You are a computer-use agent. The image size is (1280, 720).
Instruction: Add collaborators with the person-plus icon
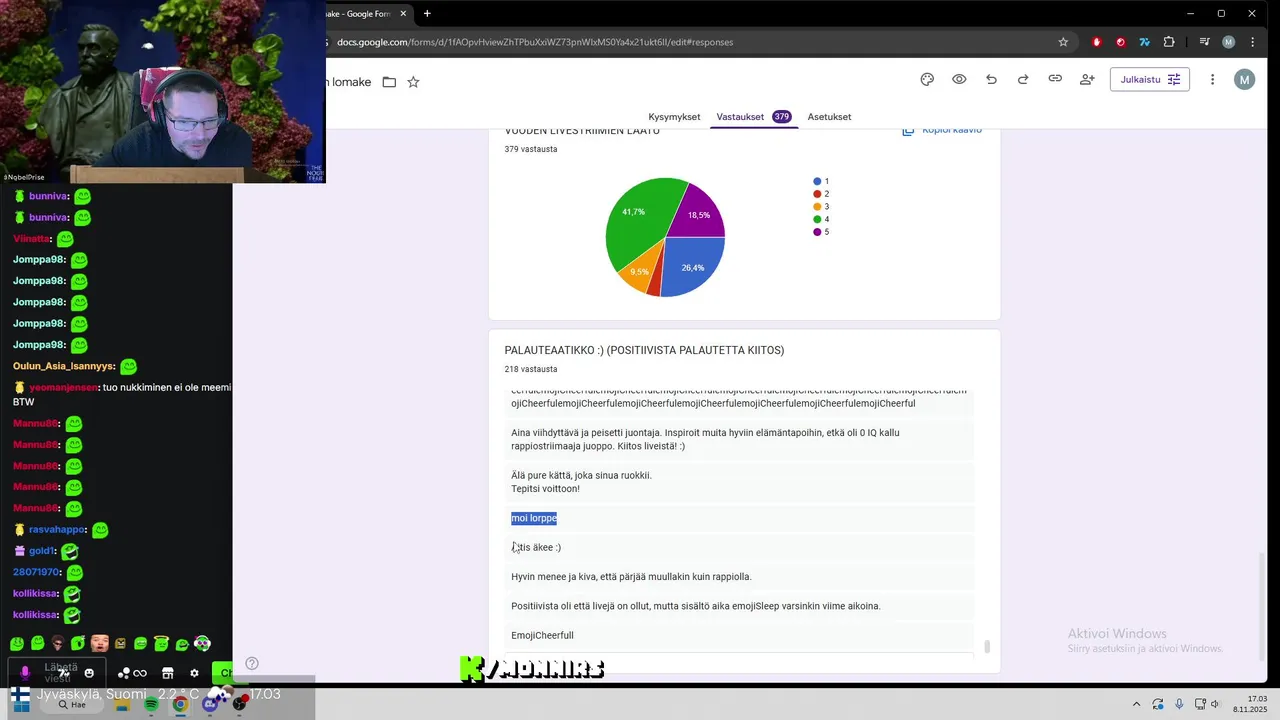point(1087,80)
